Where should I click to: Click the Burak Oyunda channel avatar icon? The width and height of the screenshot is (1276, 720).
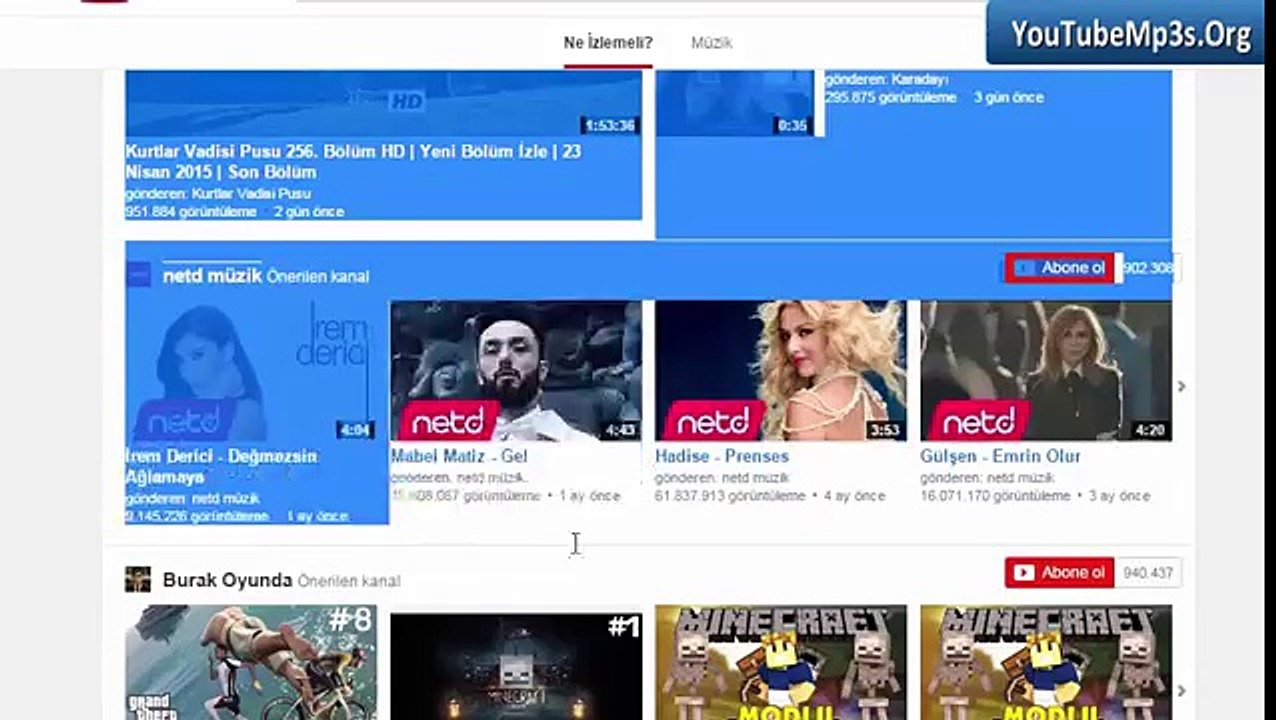138,579
